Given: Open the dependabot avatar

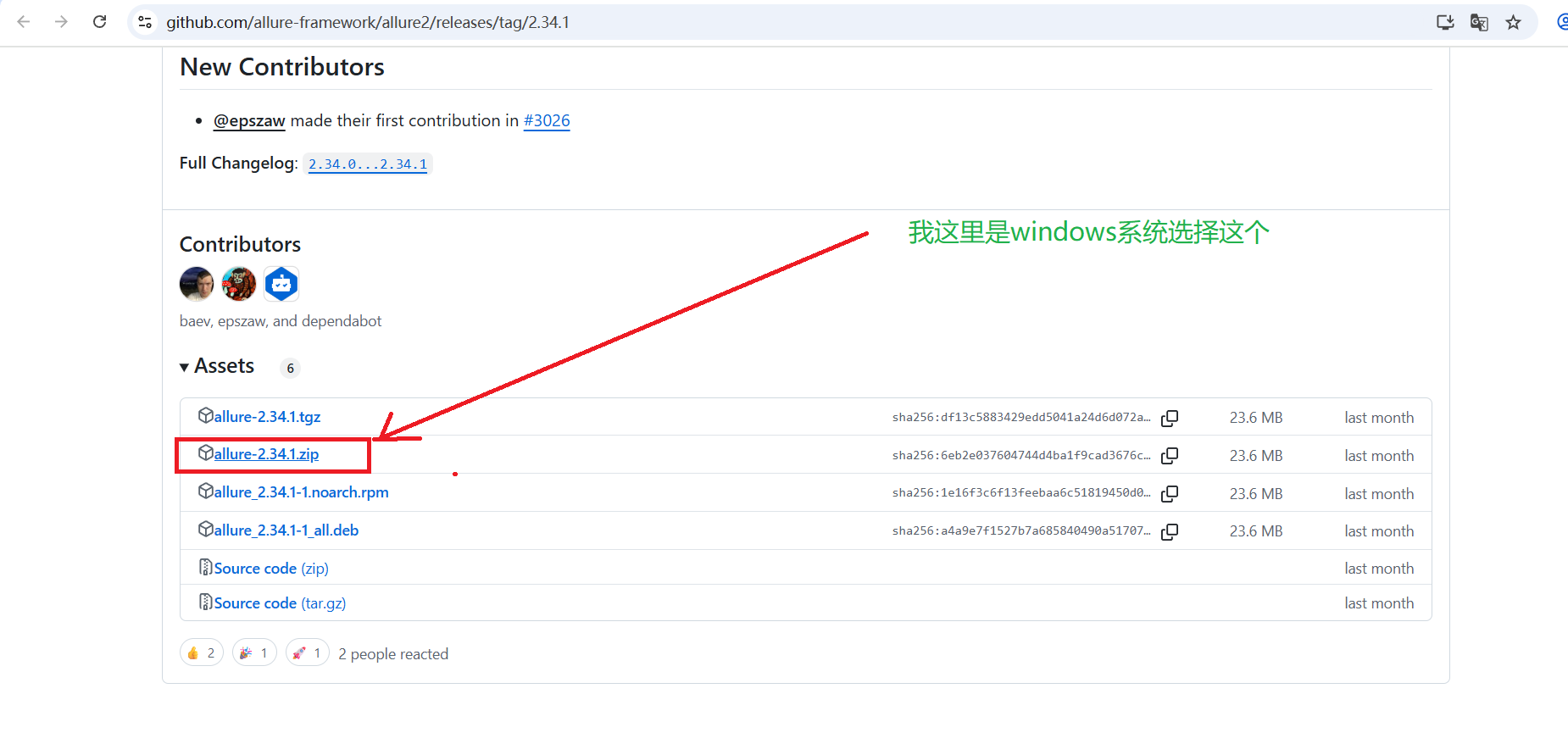Looking at the screenshot, I should coord(281,284).
